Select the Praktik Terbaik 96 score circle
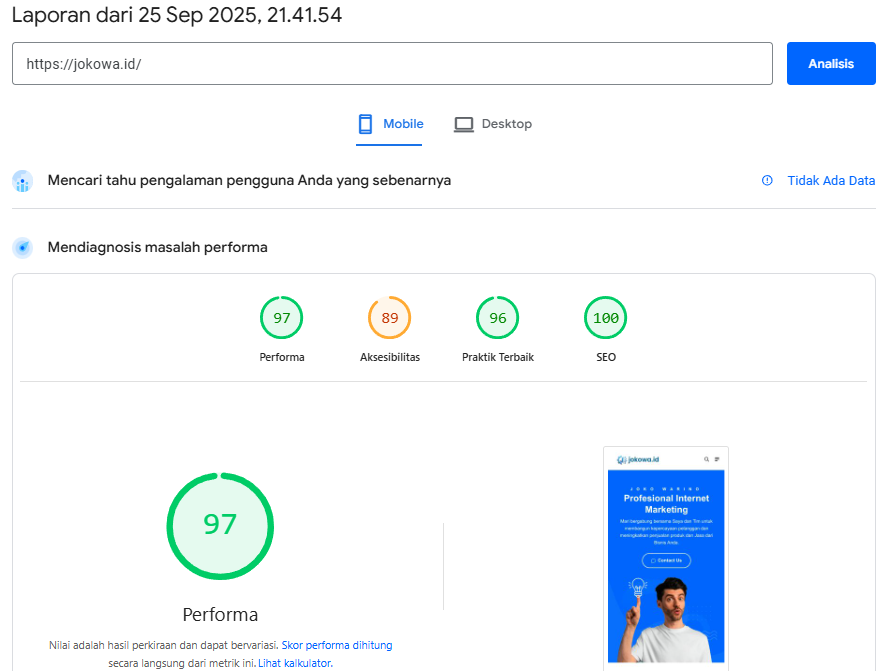883x671 pixels. [497, 317]
